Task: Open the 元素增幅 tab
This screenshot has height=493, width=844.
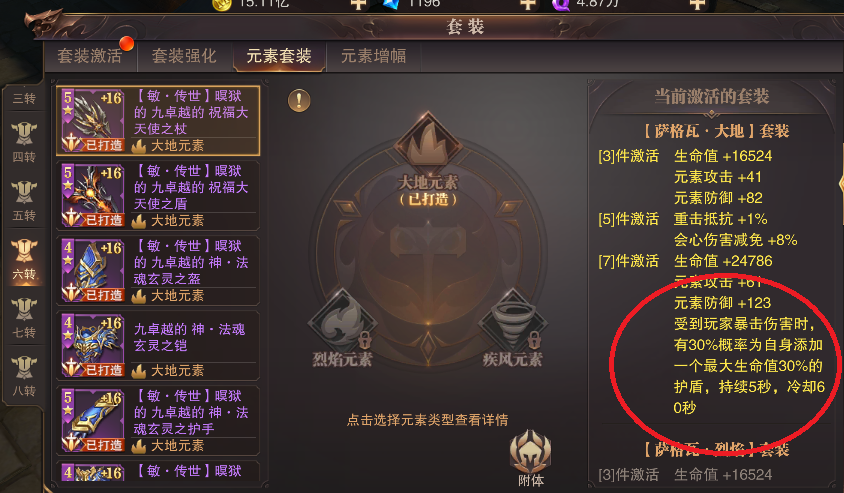Action: 374,56
